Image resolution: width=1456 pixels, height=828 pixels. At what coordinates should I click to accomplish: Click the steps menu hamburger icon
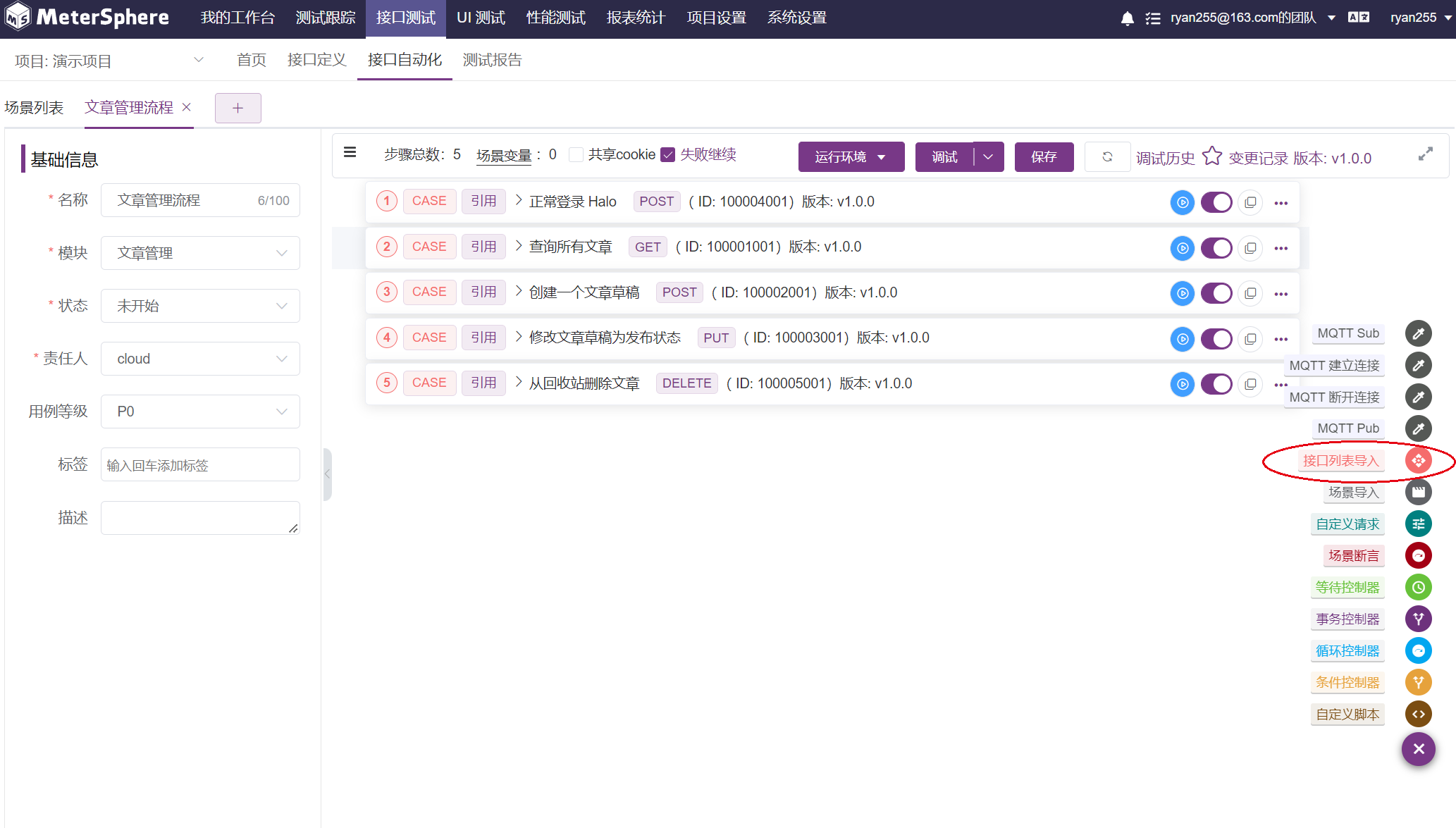click(x=350, y=153)
